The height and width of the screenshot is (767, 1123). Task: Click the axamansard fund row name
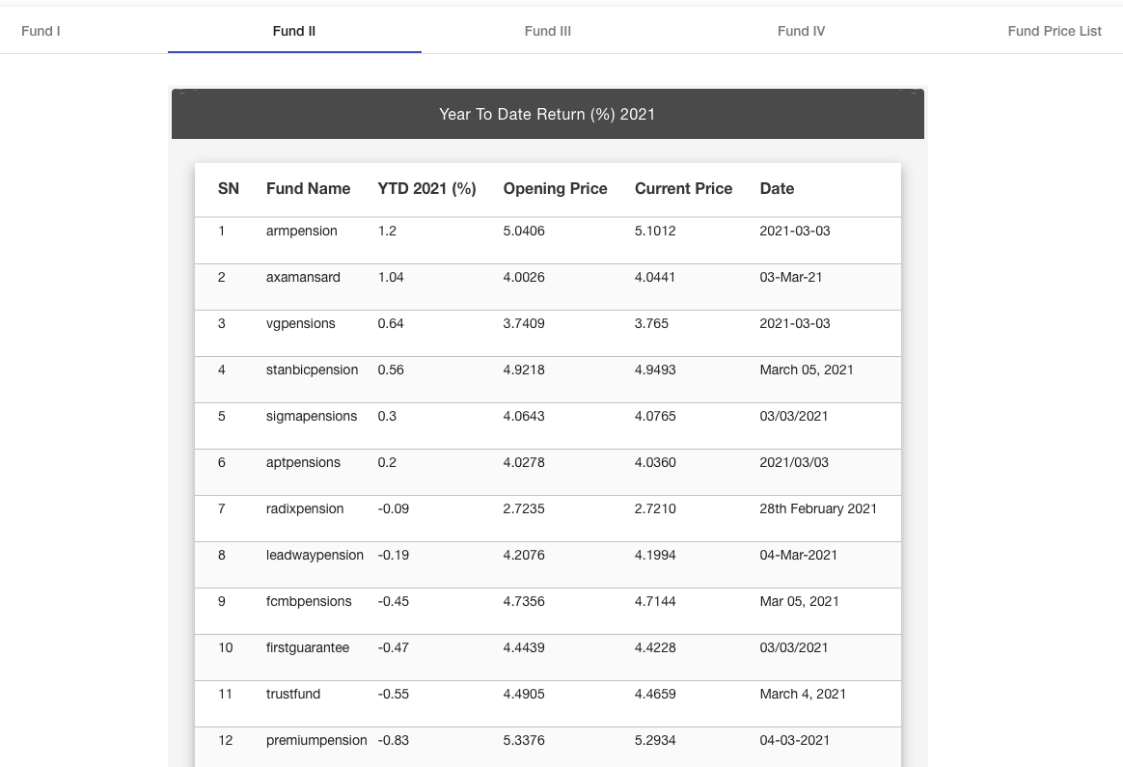[x=303, y=277]
